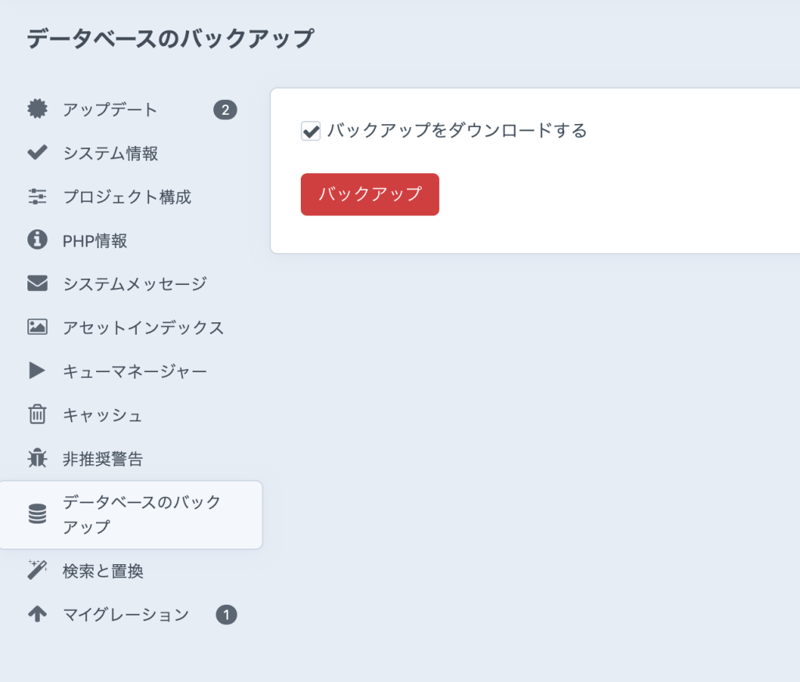The width and height of the screenshot is (800, 682).
Task: Click the bug icon beside 非推奨警告
Action: point(35,458)
